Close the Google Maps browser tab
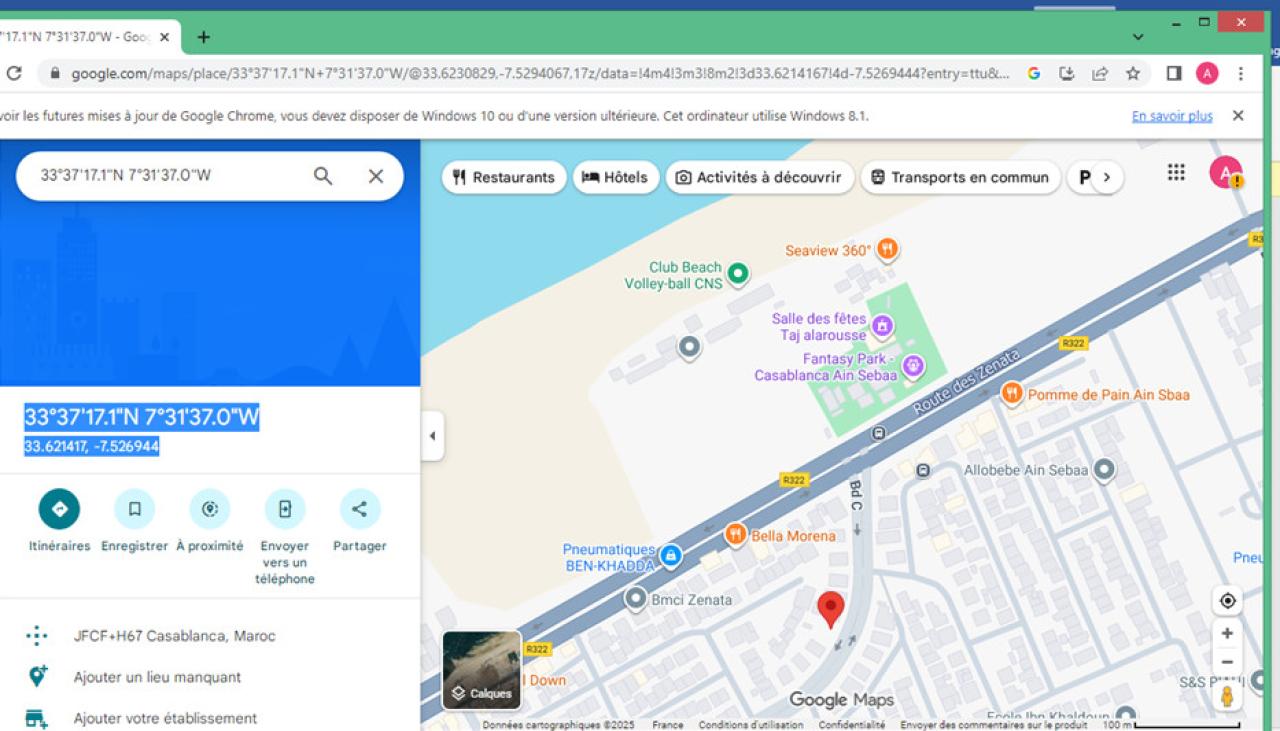This screenshot has height=731, width=1280. 165,37
